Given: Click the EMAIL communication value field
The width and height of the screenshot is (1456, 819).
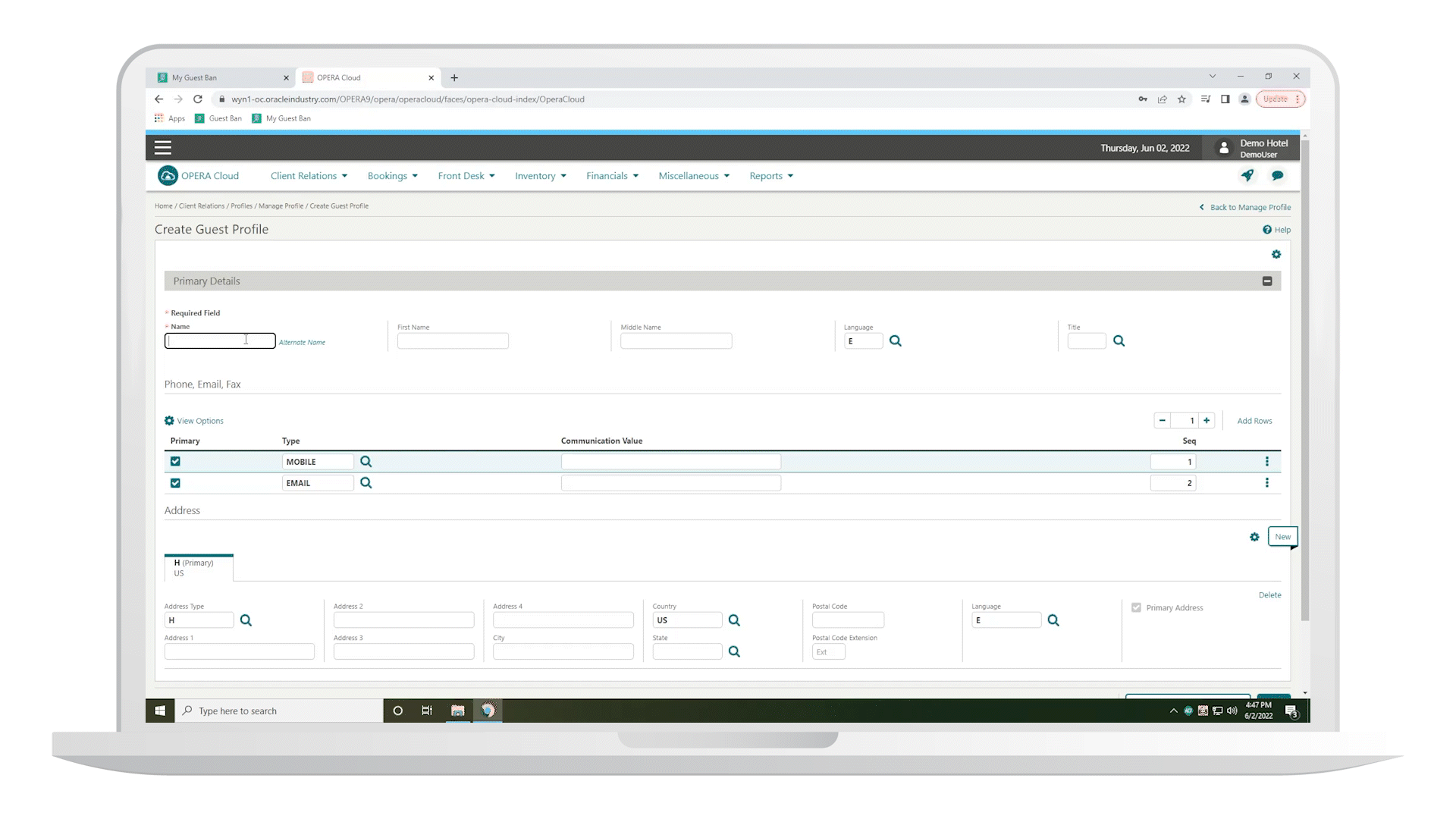Looking at the screenshot, I should pos(671,483).
